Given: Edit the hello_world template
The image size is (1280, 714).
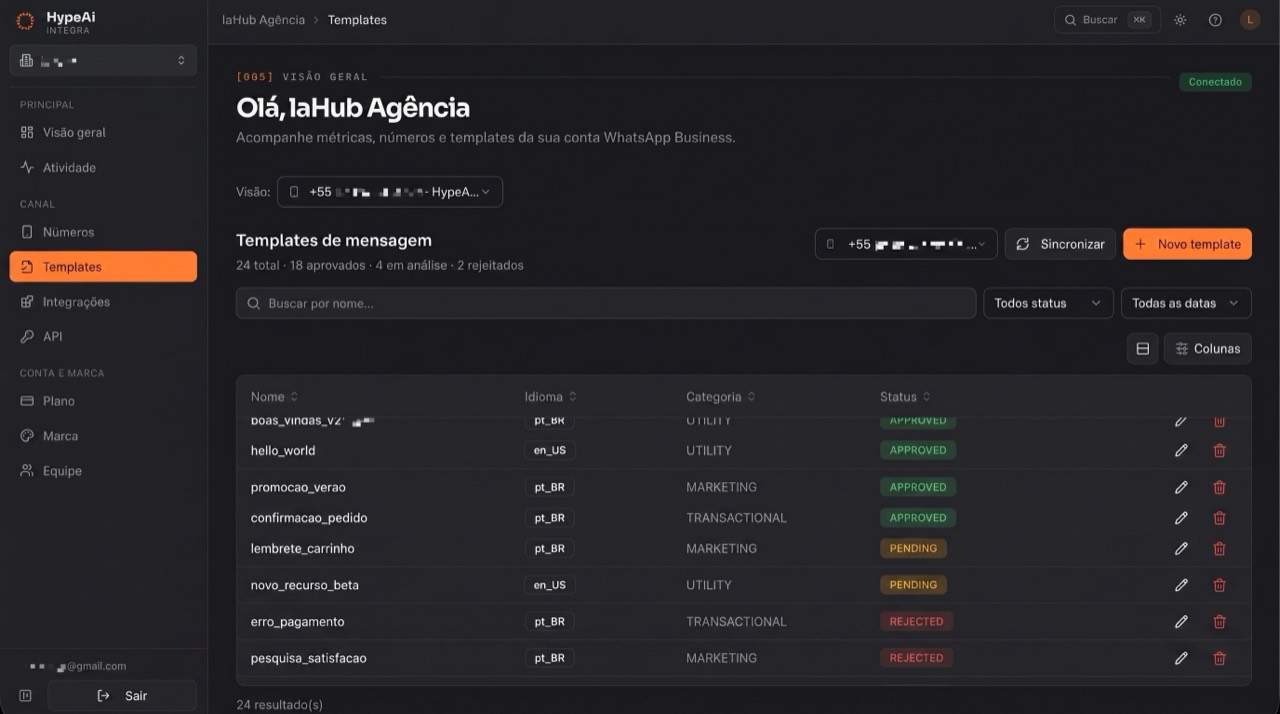Looking at the screenshot, I should (x=1181, y=451).
